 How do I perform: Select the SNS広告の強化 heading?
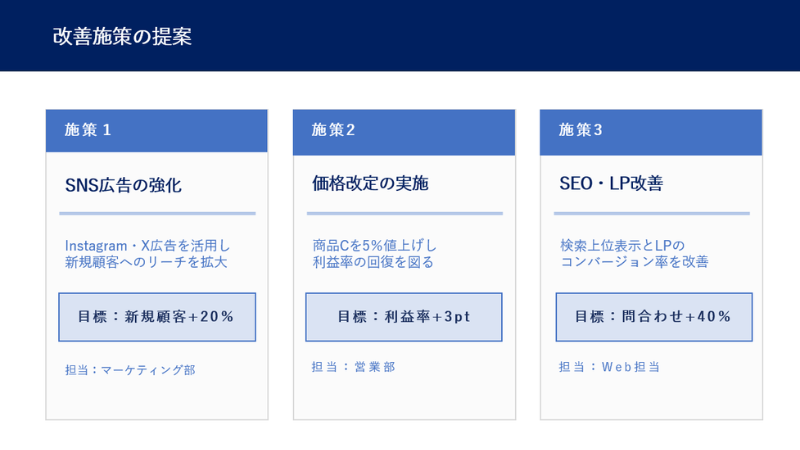click(x=123, y=185)
